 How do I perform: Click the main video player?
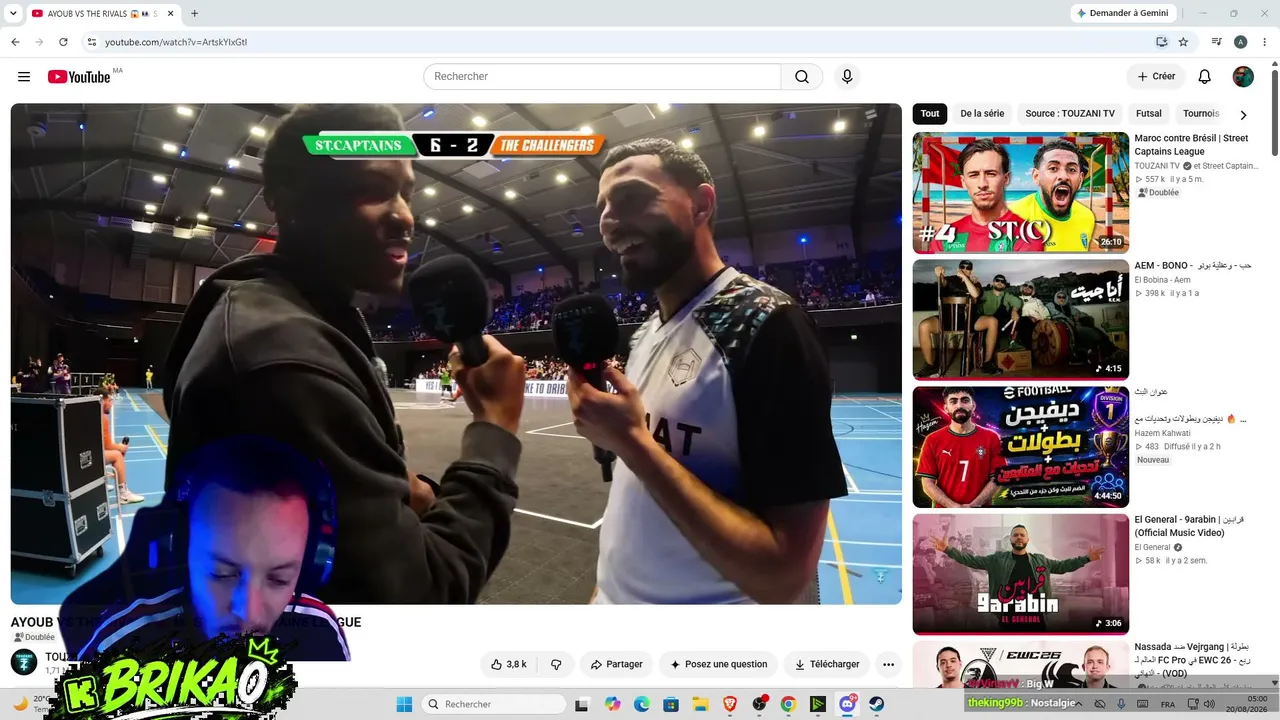[456, 354]
